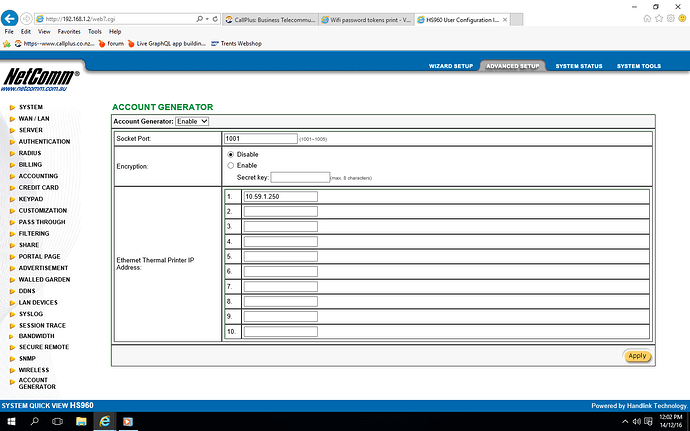Open the File menu
Image resolution: width=690 pixels, height=431 pixels.
(9, 32)
